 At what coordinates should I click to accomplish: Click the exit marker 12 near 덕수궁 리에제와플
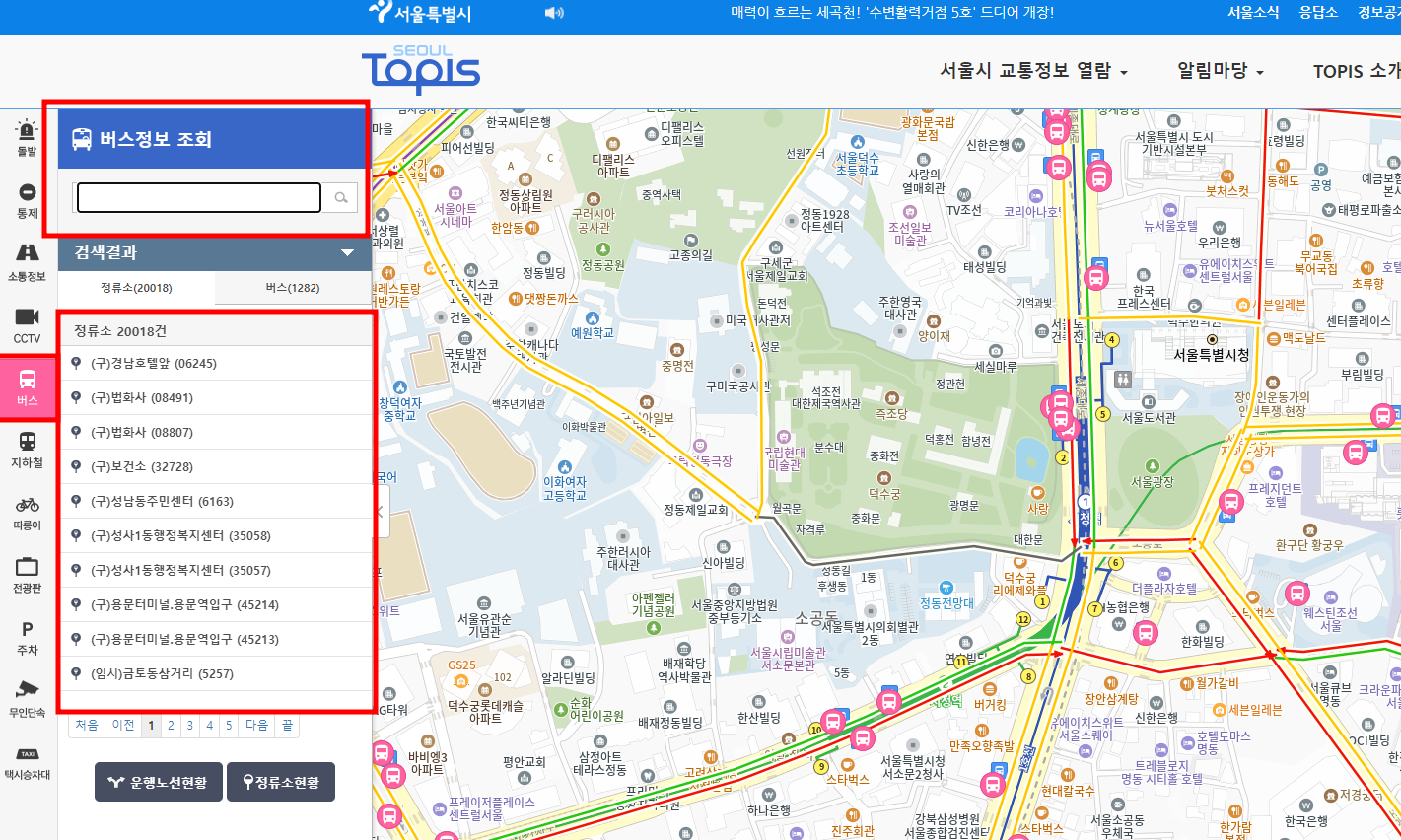[x=1023, y=619]
